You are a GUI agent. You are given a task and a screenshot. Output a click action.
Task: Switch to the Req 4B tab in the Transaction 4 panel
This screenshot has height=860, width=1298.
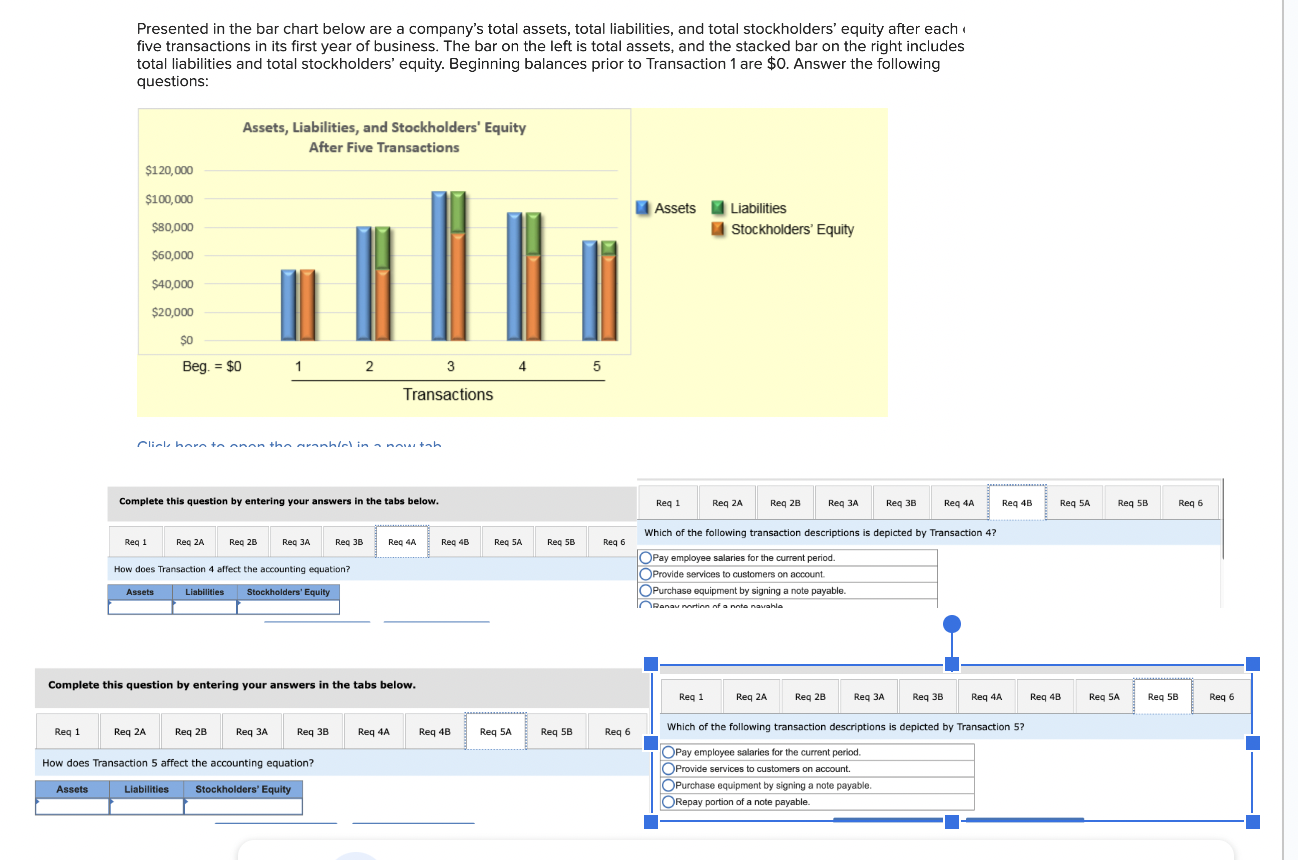tap(1016, 502)
